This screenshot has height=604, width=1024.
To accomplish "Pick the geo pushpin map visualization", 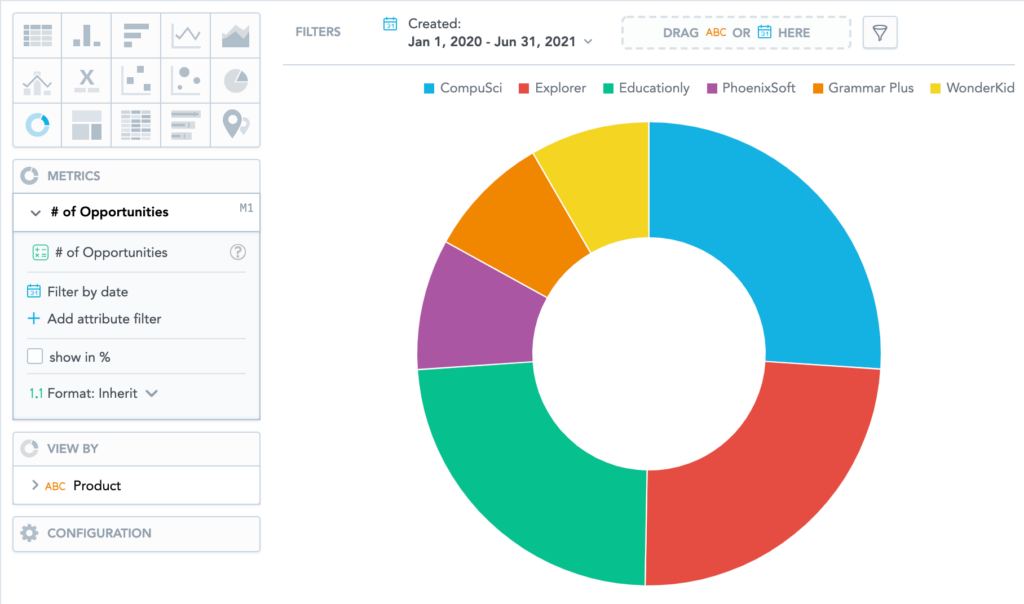I will pos(236,124).
